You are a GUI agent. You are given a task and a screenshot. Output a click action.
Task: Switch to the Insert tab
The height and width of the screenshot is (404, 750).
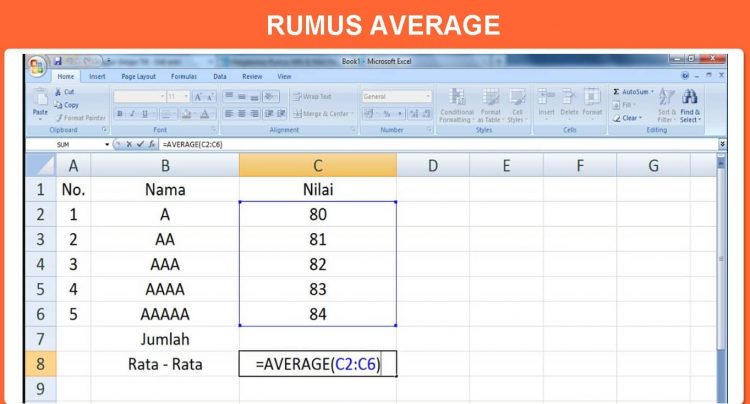(97, 76)
